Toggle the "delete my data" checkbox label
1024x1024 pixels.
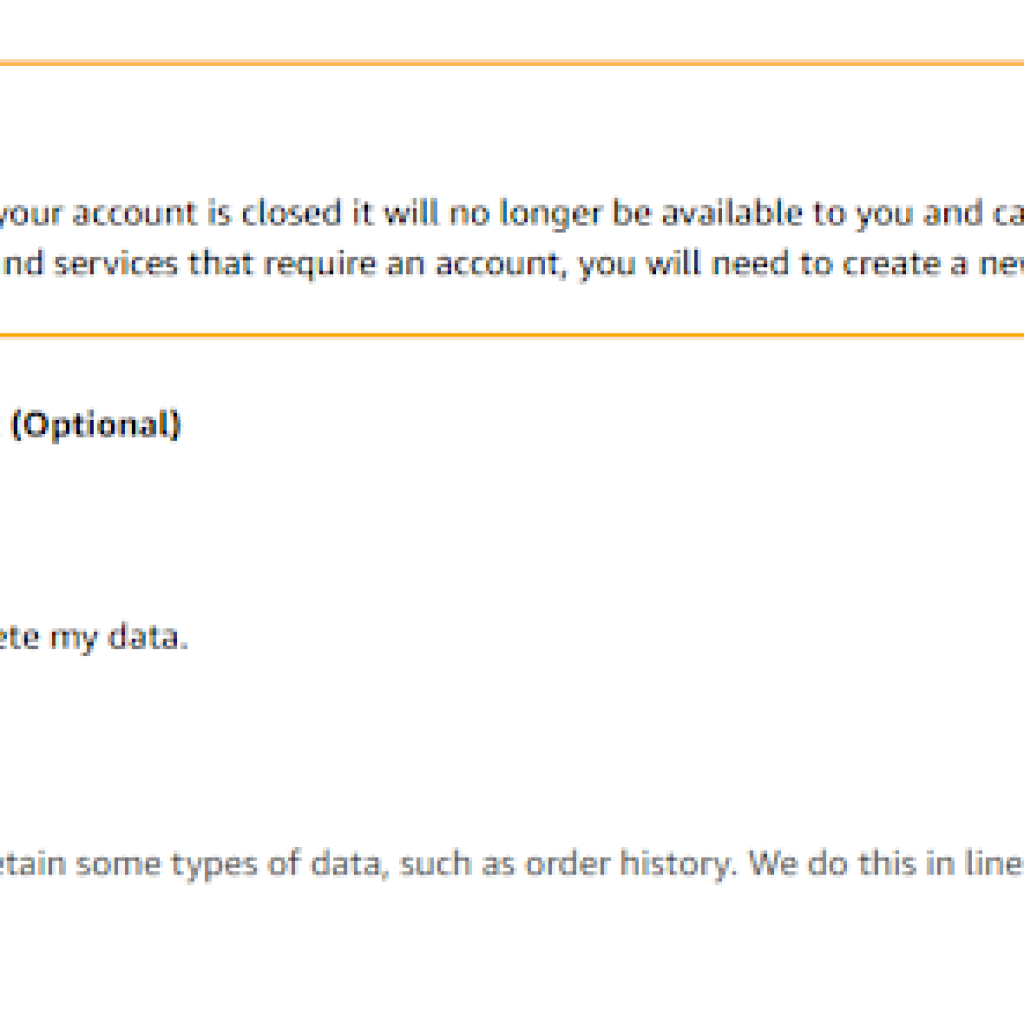click(x=95, y=637)
